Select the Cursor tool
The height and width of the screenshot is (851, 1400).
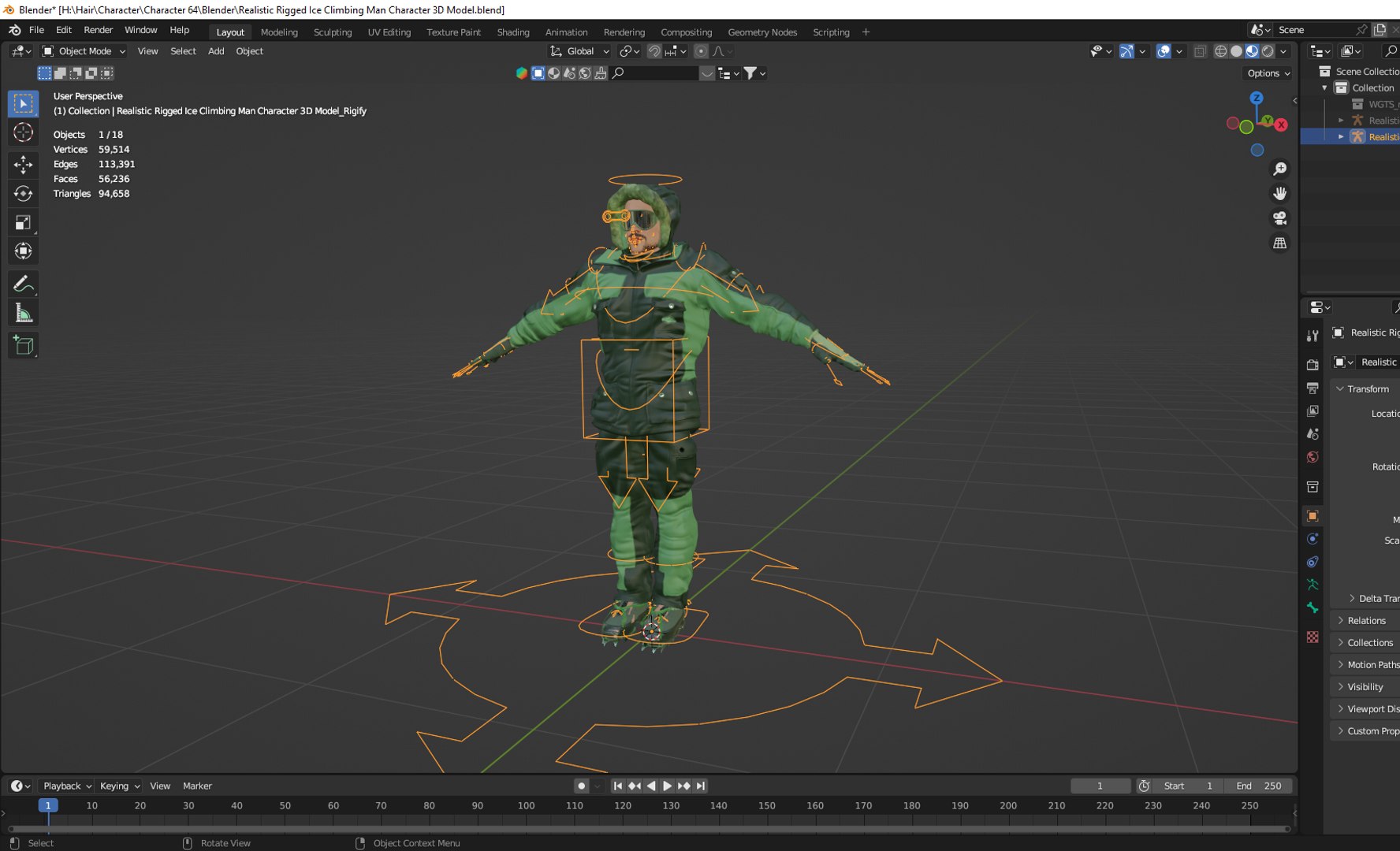click(x=23, y=132)
